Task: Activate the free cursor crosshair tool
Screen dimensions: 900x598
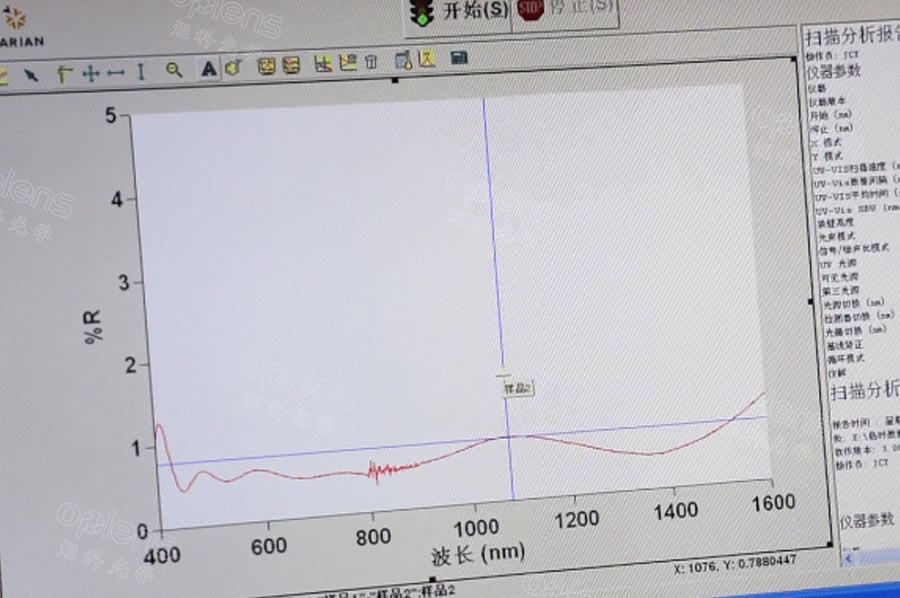Action: pos(89,72)
